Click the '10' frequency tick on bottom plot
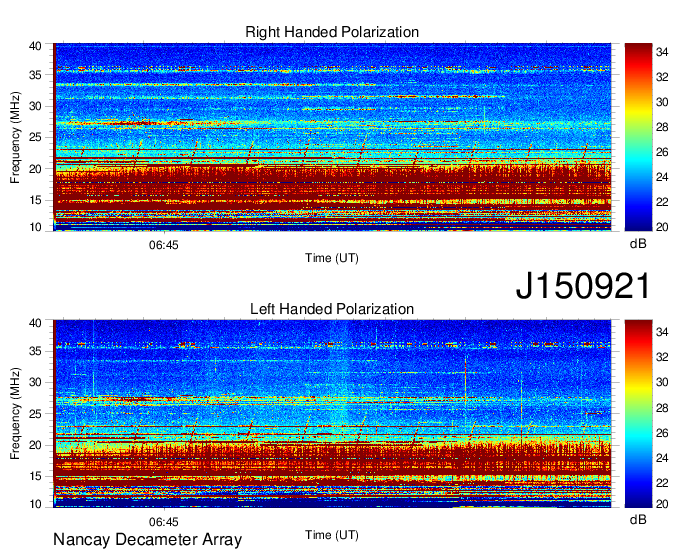Viewport: 680px width, 552px height. 35,504
